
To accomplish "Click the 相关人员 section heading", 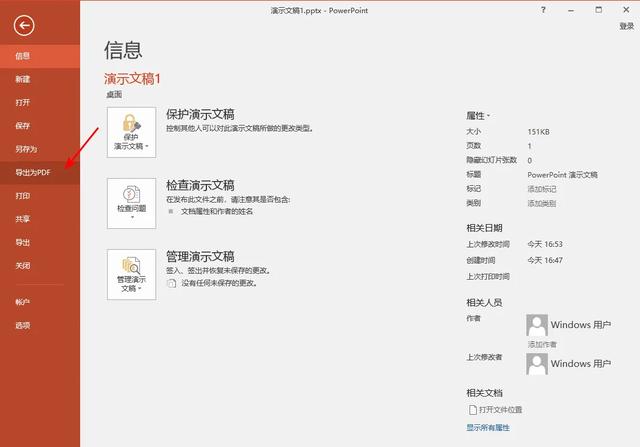I will coord(484,302).
